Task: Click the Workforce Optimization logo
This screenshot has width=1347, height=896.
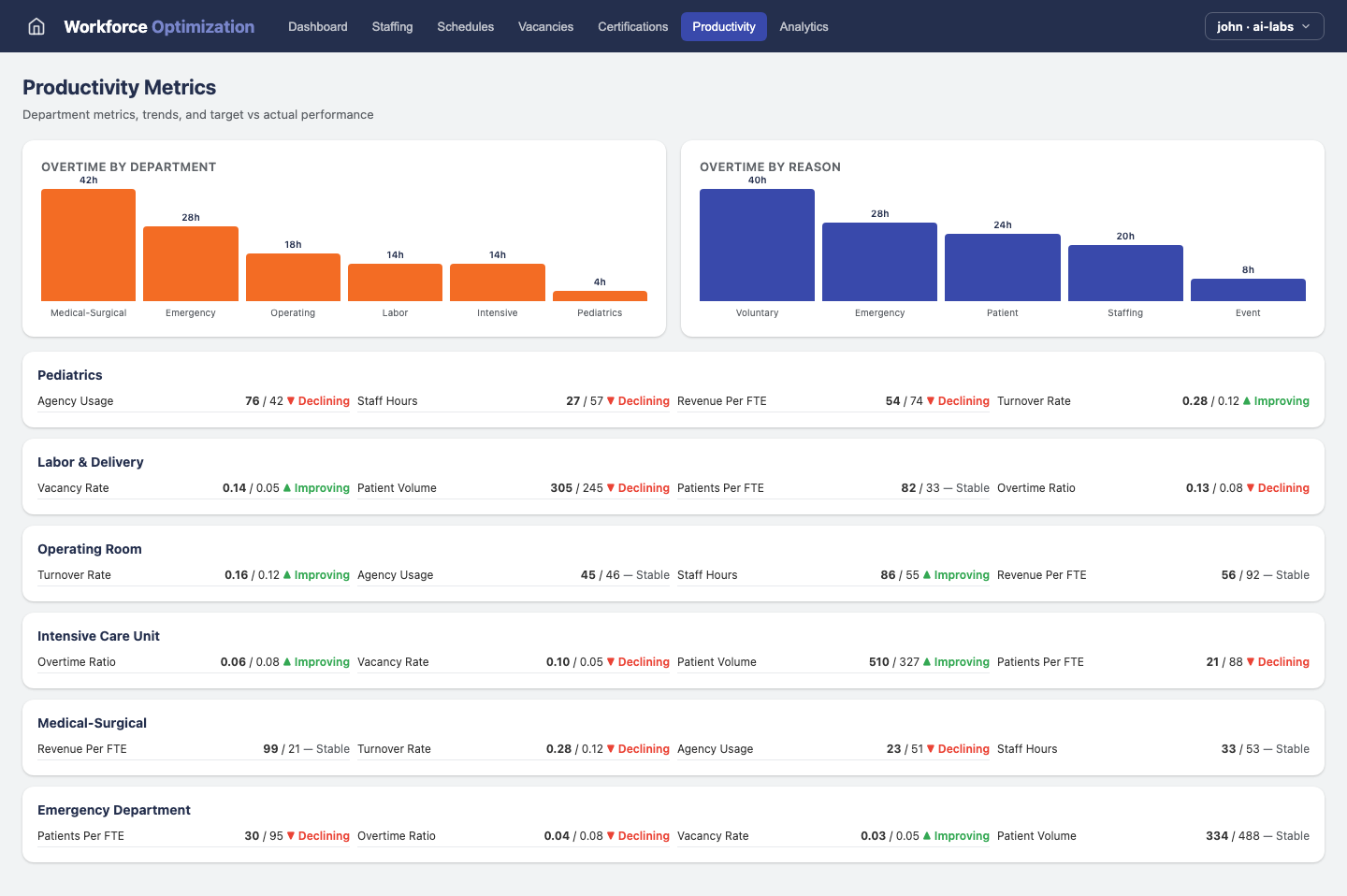Action: click(158, 26)
